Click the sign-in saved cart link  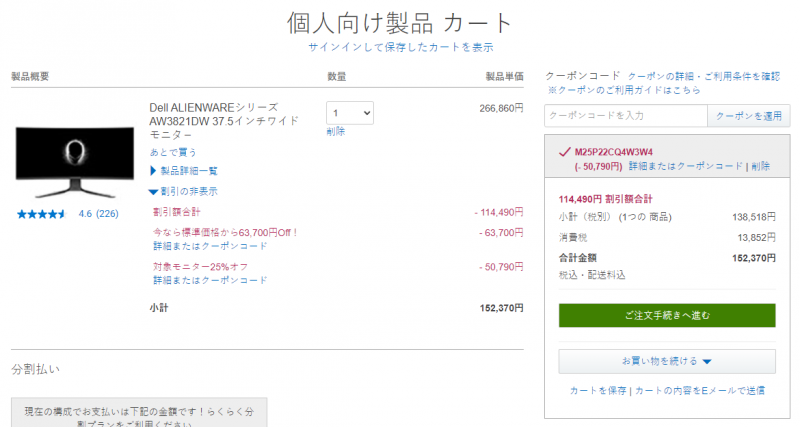pyautogui.click(x=401, y=47)
